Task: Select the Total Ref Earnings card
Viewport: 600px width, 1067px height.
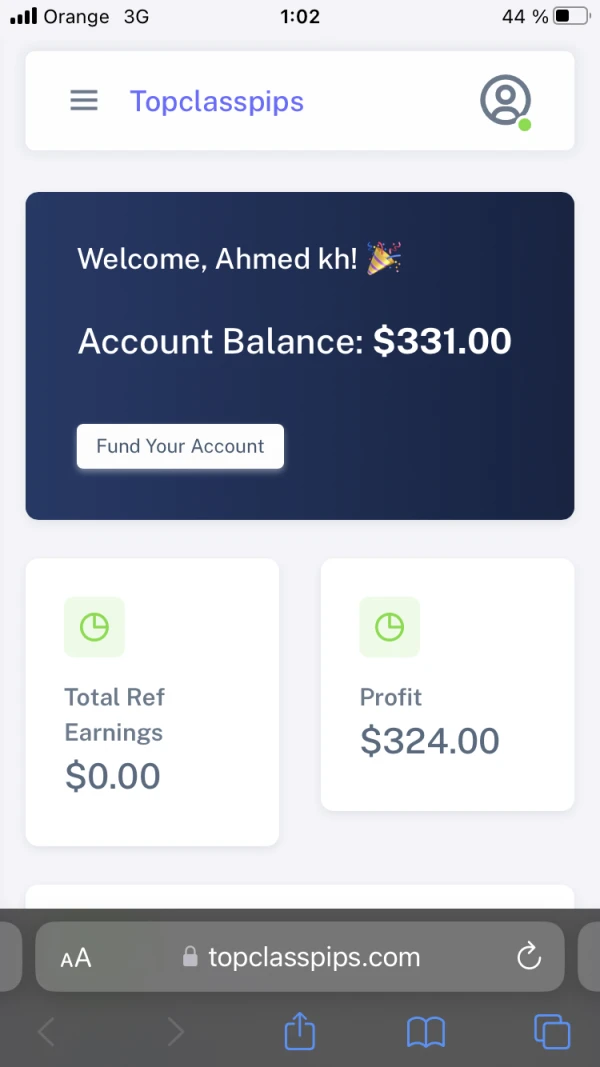Action: click(x=152, y=702)
